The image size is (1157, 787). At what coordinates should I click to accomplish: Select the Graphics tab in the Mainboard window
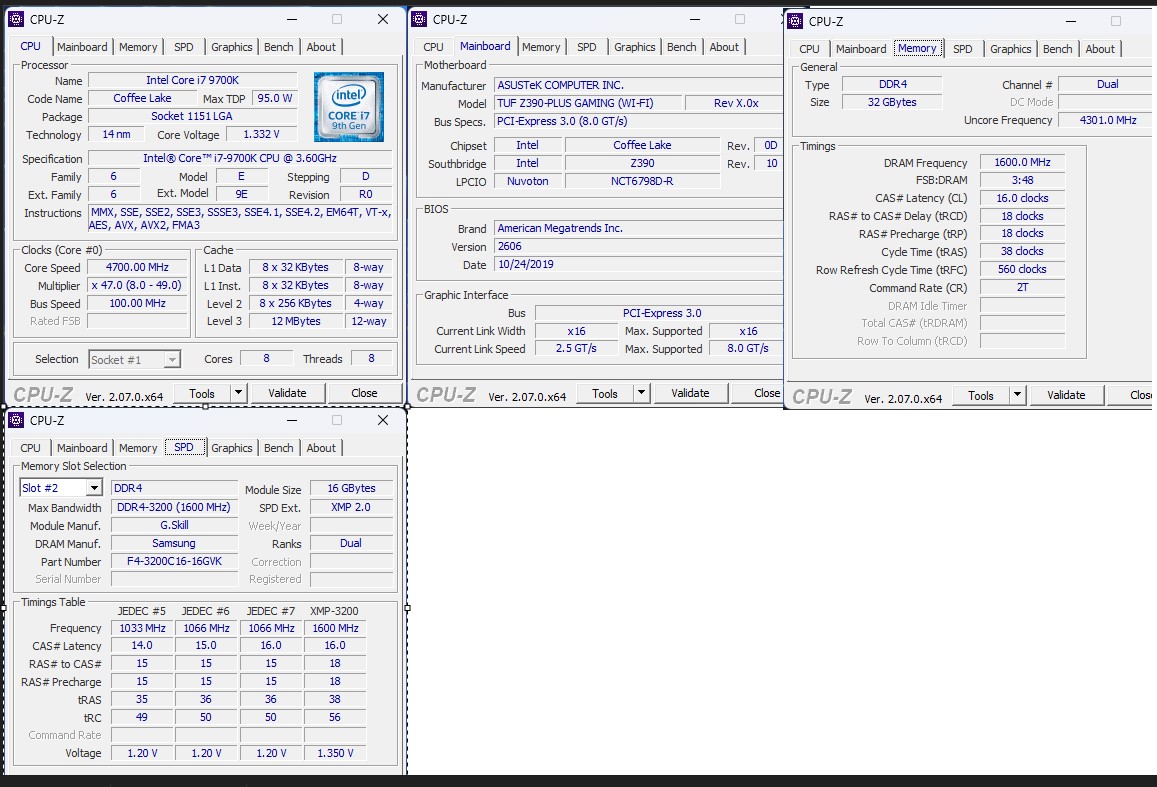tap(635, 46)
